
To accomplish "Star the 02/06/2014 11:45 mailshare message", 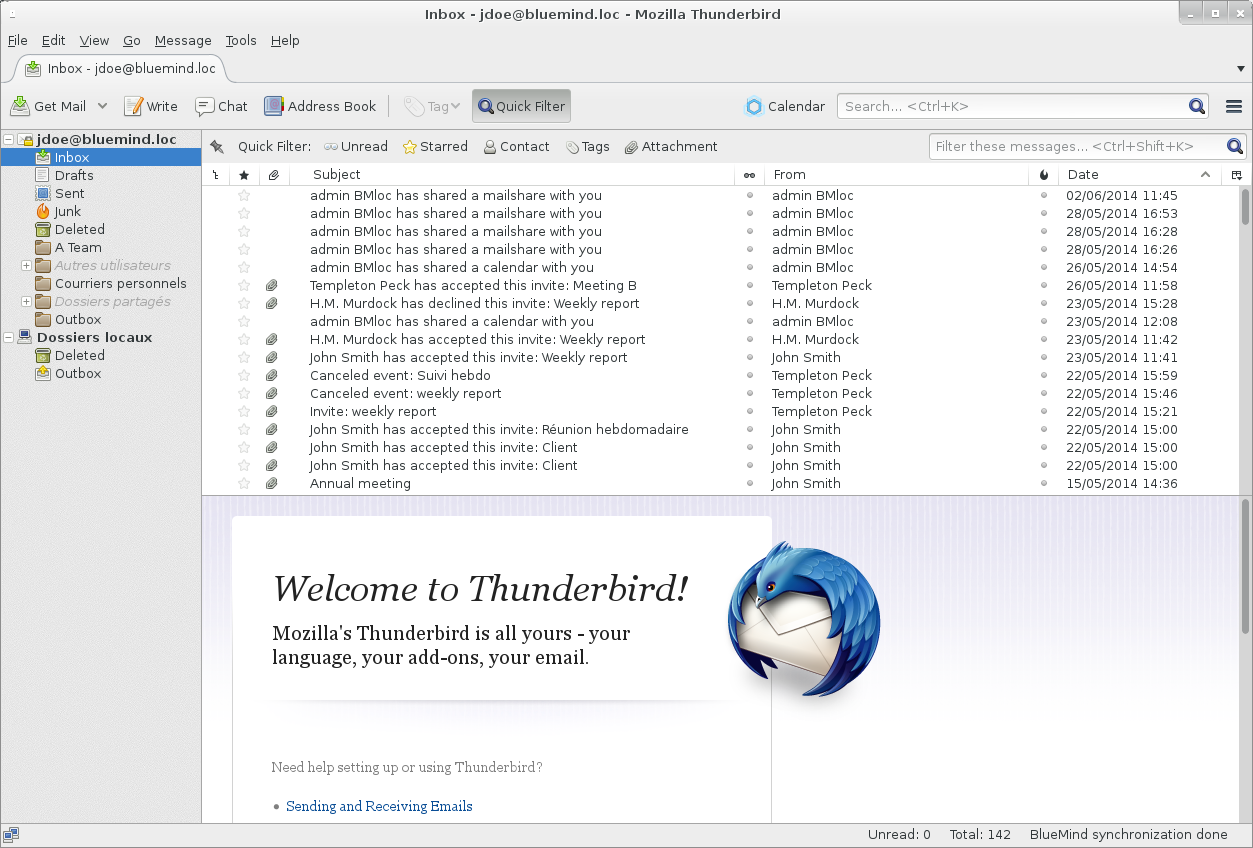I will point(244,196).
